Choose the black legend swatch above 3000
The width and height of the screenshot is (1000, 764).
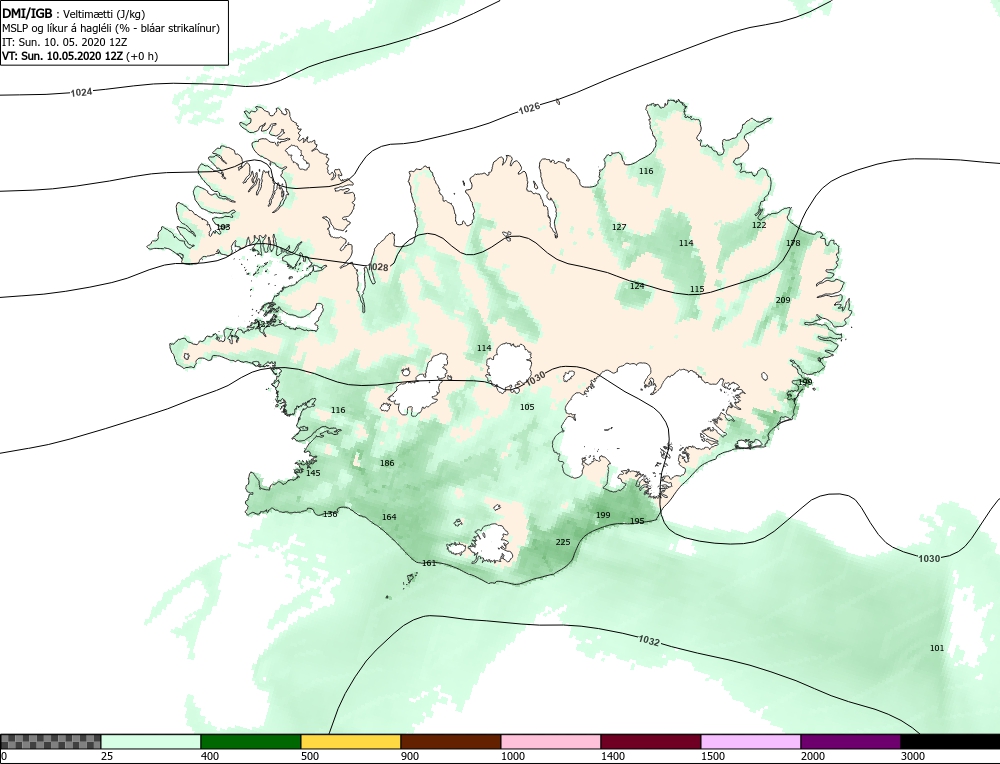tap(950, 741)
